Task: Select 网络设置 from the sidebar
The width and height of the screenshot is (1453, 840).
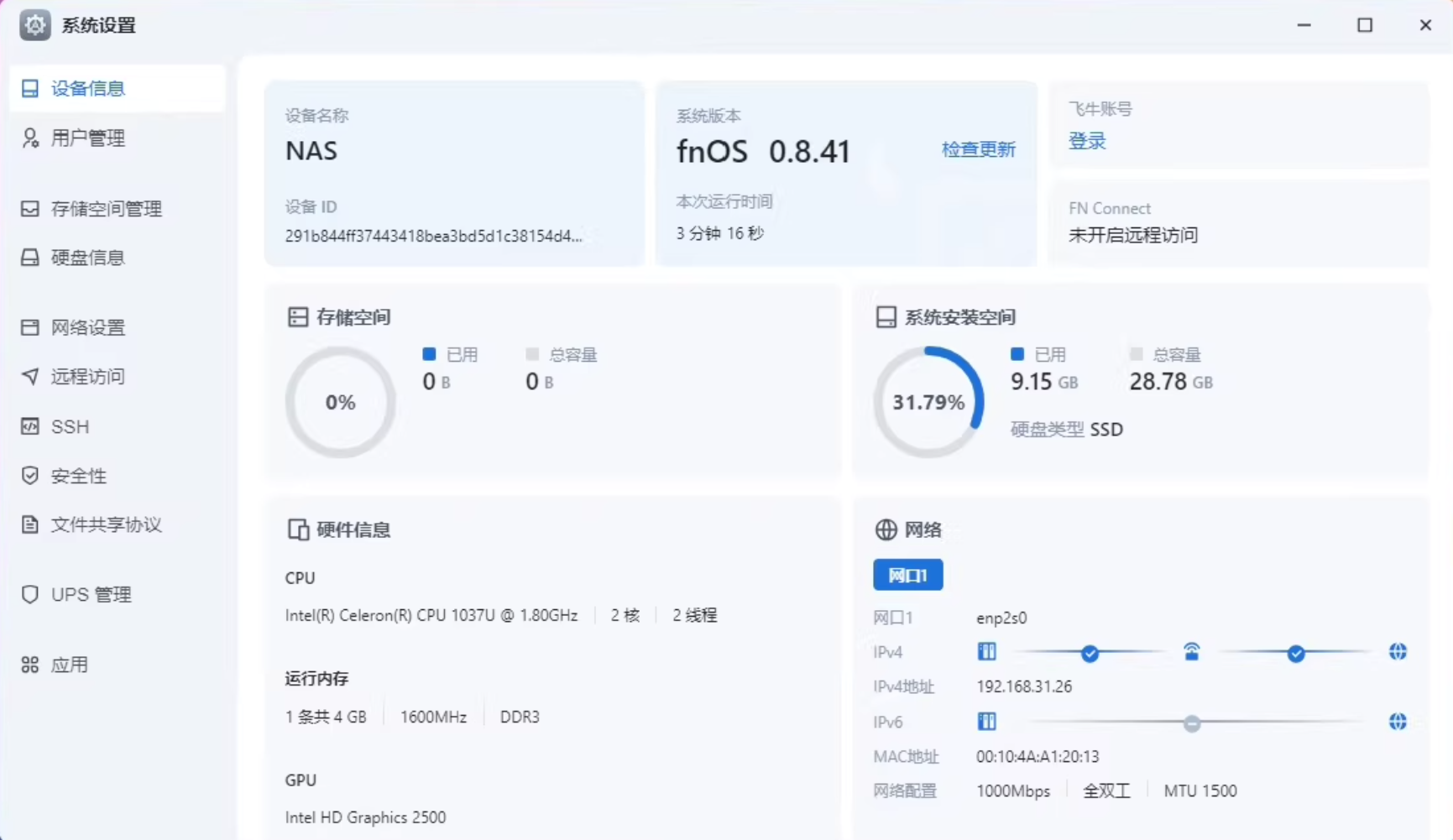Action: click(118, 327)
